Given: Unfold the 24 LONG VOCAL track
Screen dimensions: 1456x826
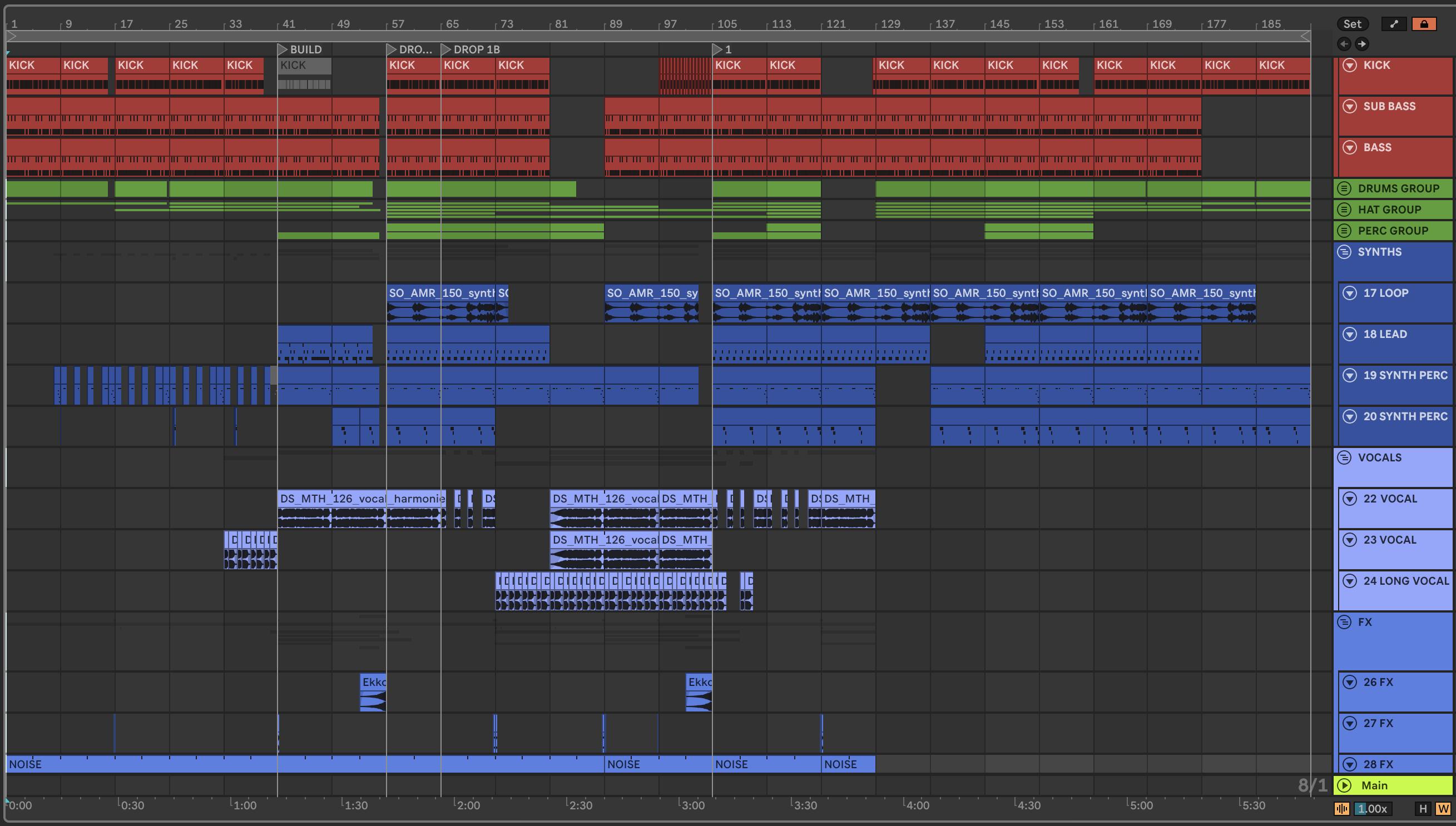Looking at the screenshot, I should coord(1350,581).
